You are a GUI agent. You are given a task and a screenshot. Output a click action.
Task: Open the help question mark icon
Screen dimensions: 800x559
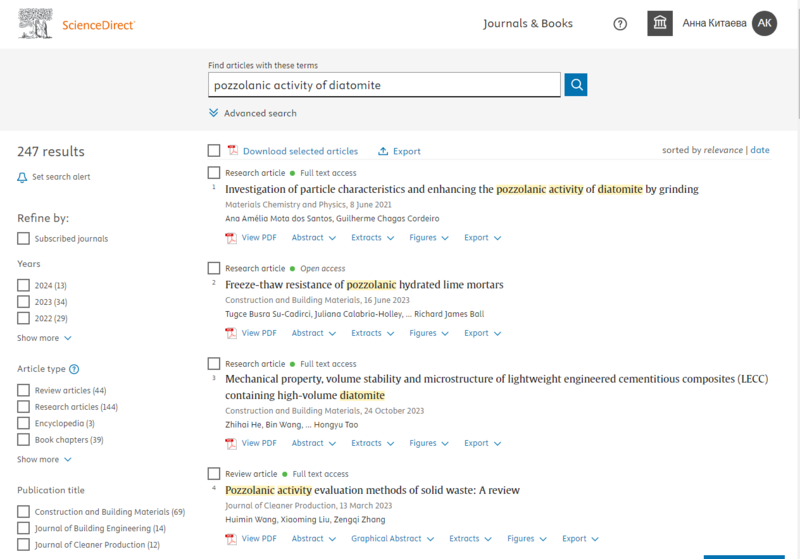[620, 24]
